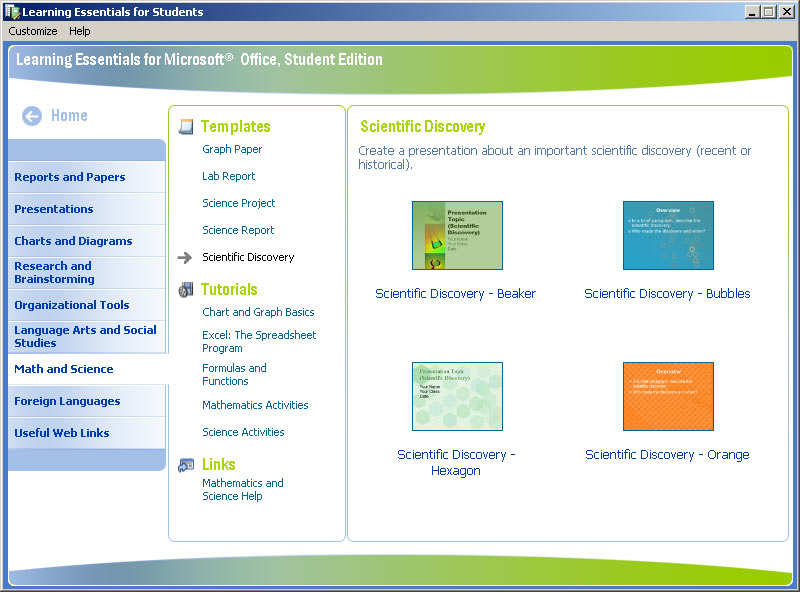Screen dimensions: 800x592
Task: Open Scientific Discovery - Bubbles link
Action: 667,294
